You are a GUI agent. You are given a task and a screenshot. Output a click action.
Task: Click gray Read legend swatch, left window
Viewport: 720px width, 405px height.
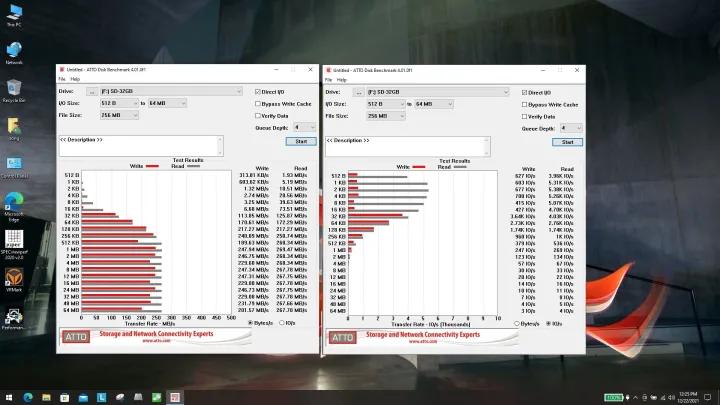click(193, 166)
